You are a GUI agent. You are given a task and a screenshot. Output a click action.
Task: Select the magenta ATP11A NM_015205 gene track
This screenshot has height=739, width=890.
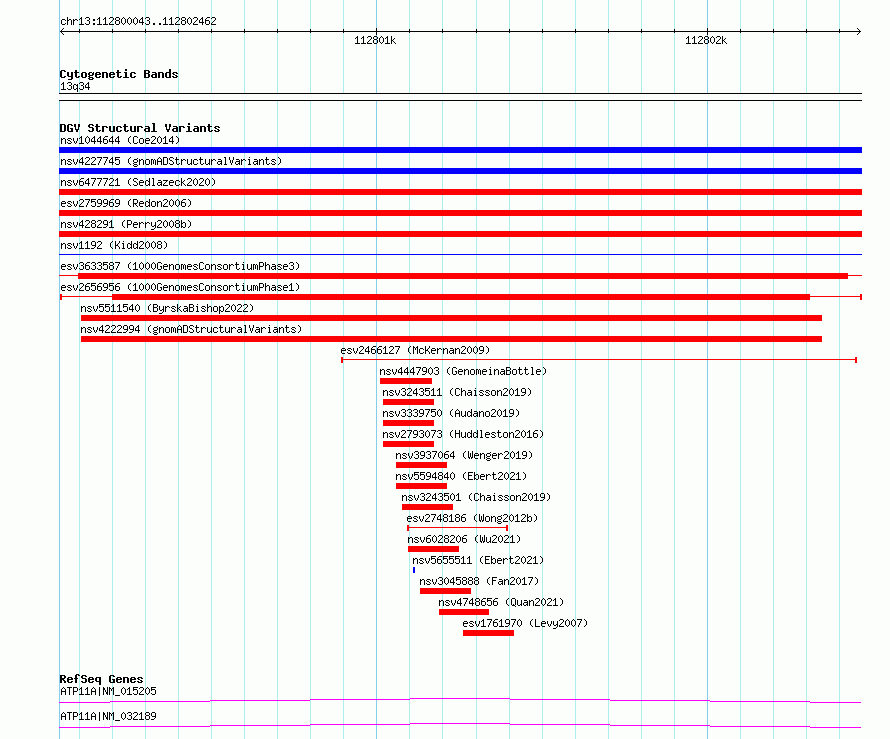pos(460,700)
